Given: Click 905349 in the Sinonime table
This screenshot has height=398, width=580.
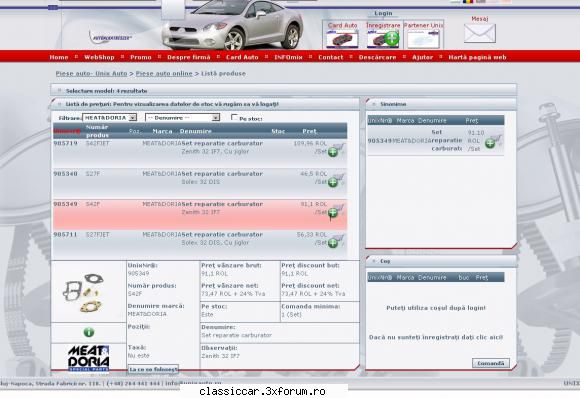Looking at the screenshot, I should tap(380, 141).
